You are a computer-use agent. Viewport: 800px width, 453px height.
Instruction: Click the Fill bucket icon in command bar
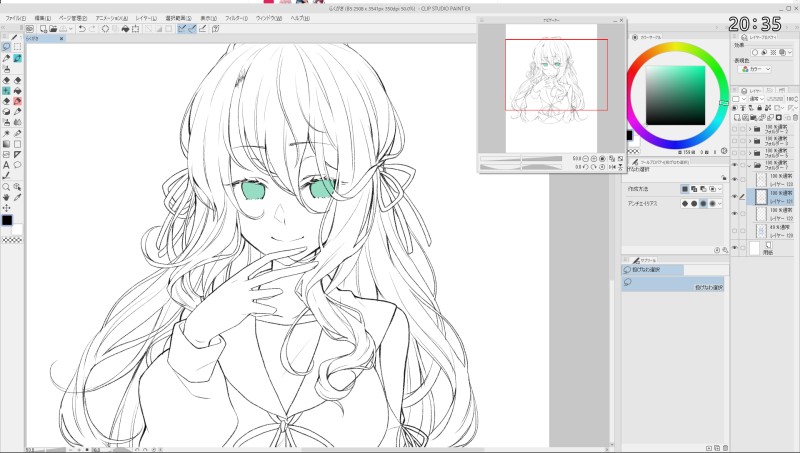(x=125, y=29)
